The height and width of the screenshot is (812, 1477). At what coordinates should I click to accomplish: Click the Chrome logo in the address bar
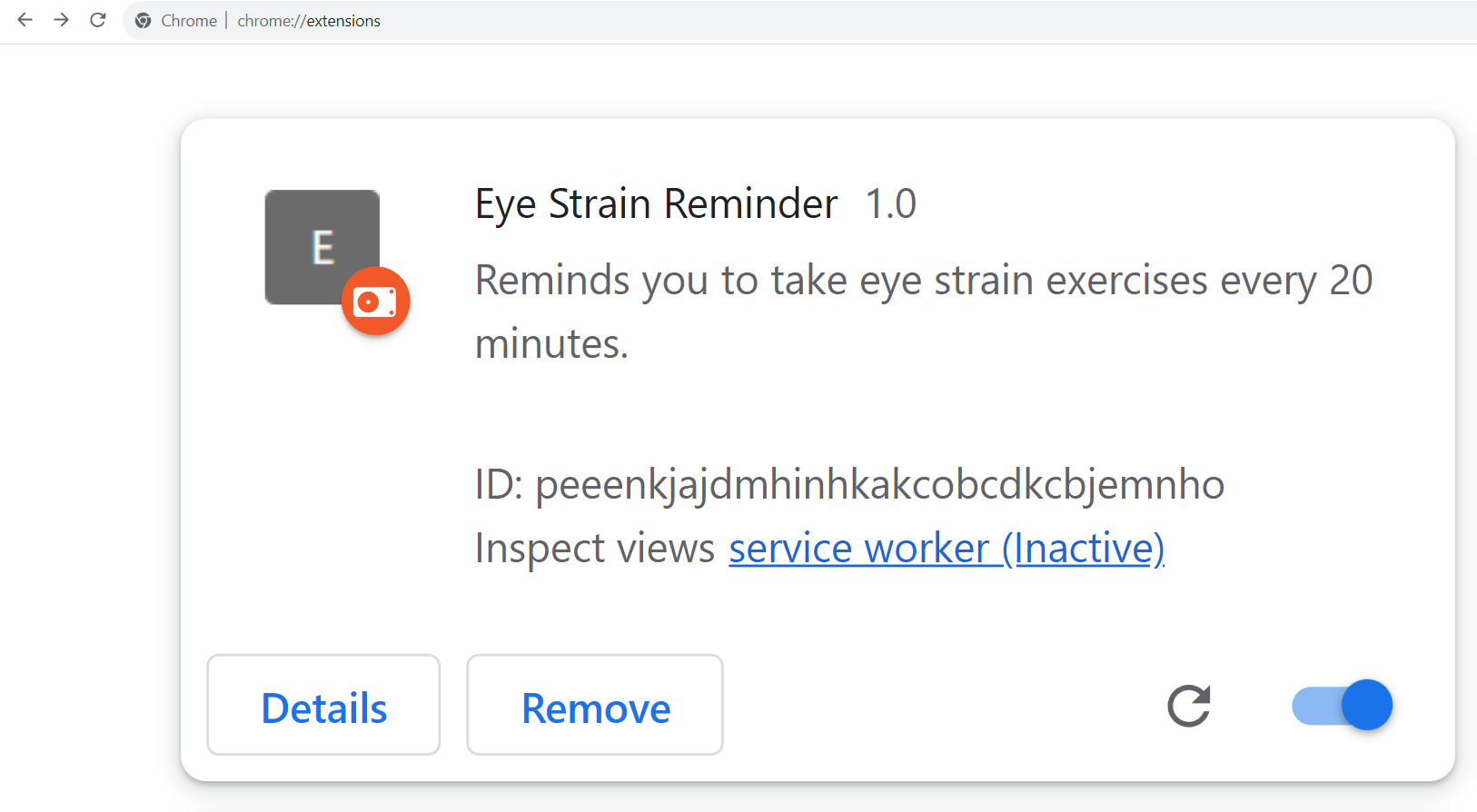[143, 20]
